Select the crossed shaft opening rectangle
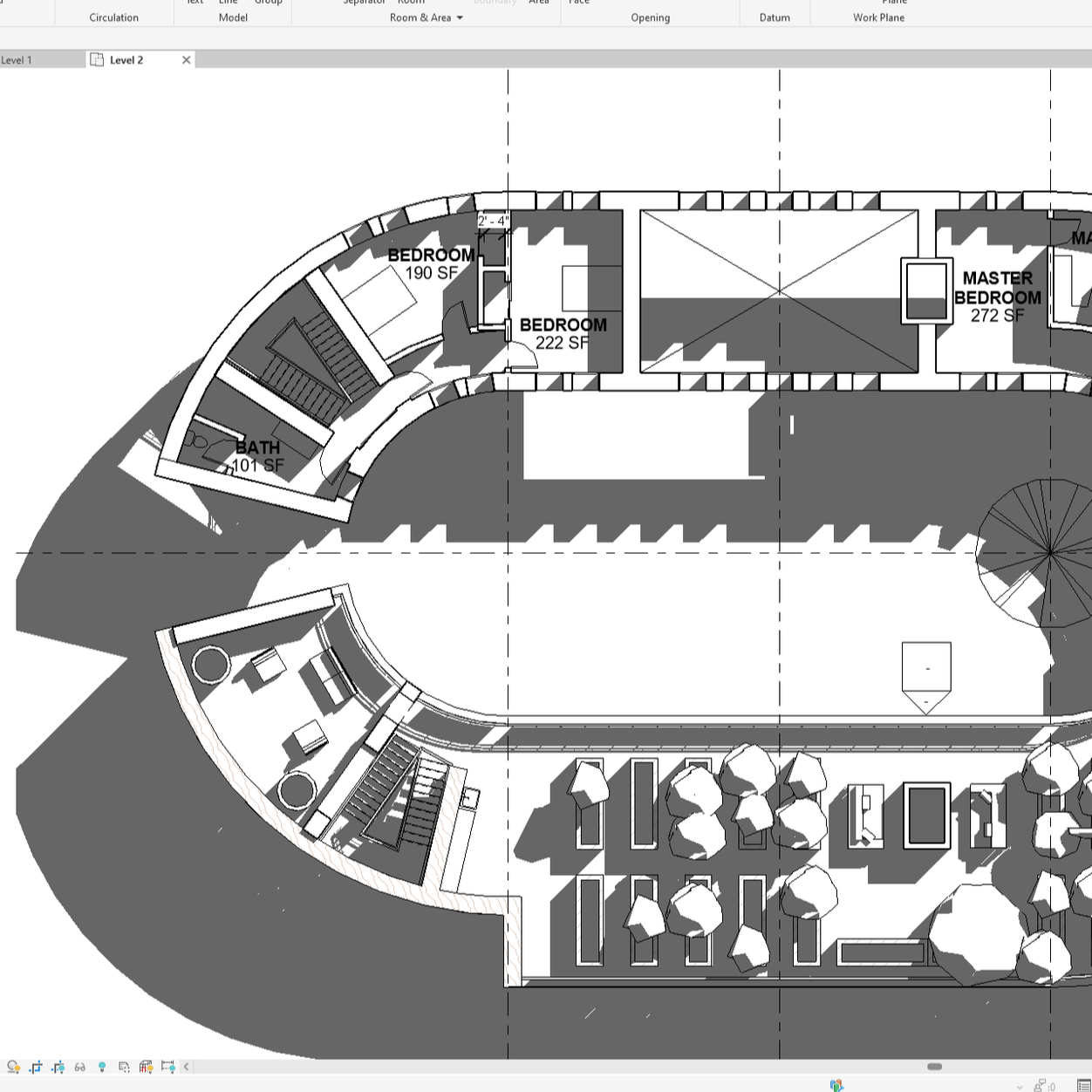Viewport: 1092px width, 1092px height. (x=779, y=291)
